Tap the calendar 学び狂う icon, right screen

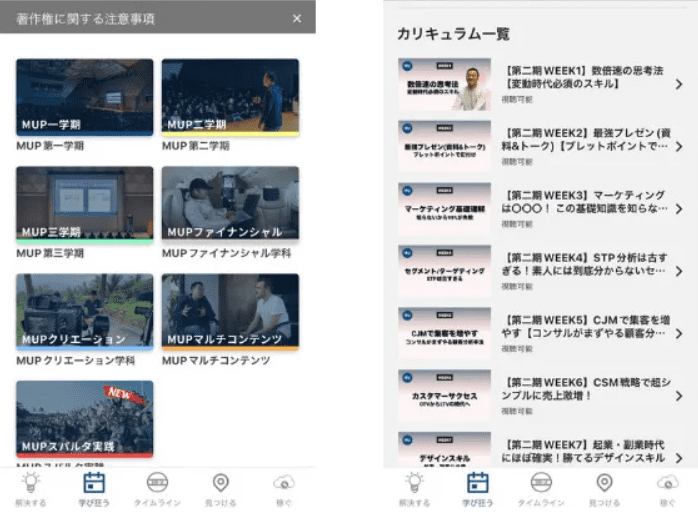coord(478,483)
